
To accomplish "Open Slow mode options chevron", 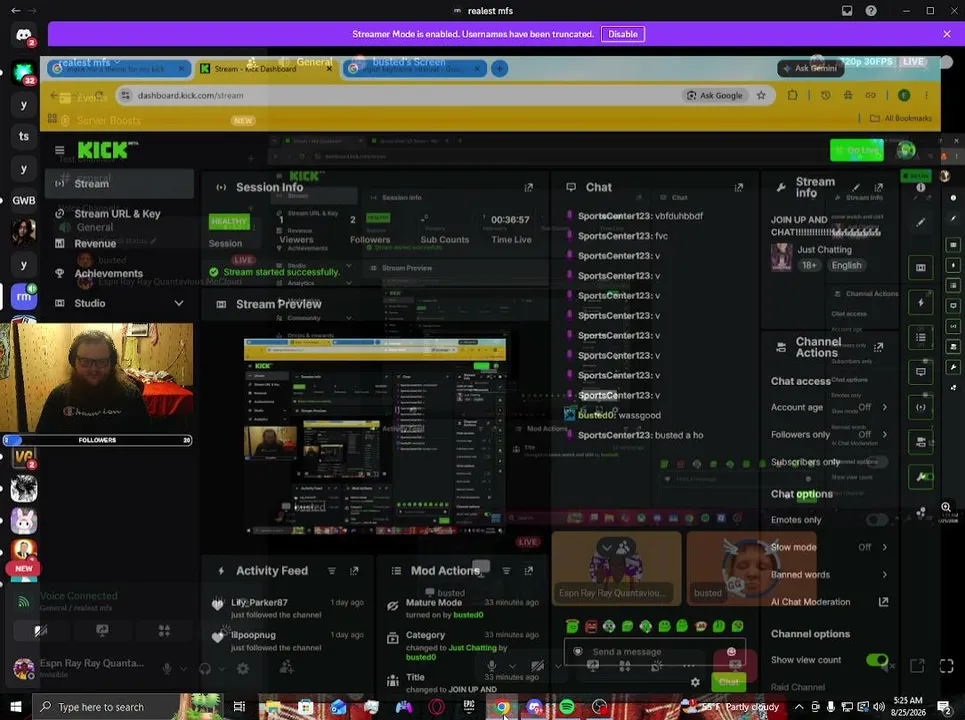I will click(884, 547).
